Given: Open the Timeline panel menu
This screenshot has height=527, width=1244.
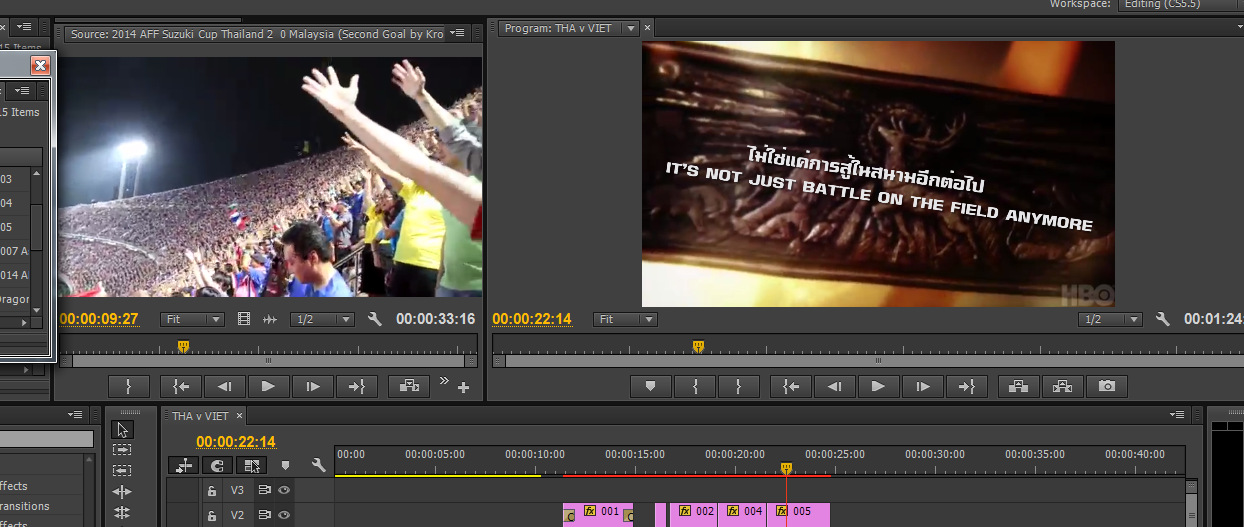Looking at the screenshot, I should pyautogui.click(x=1178, y=414).
